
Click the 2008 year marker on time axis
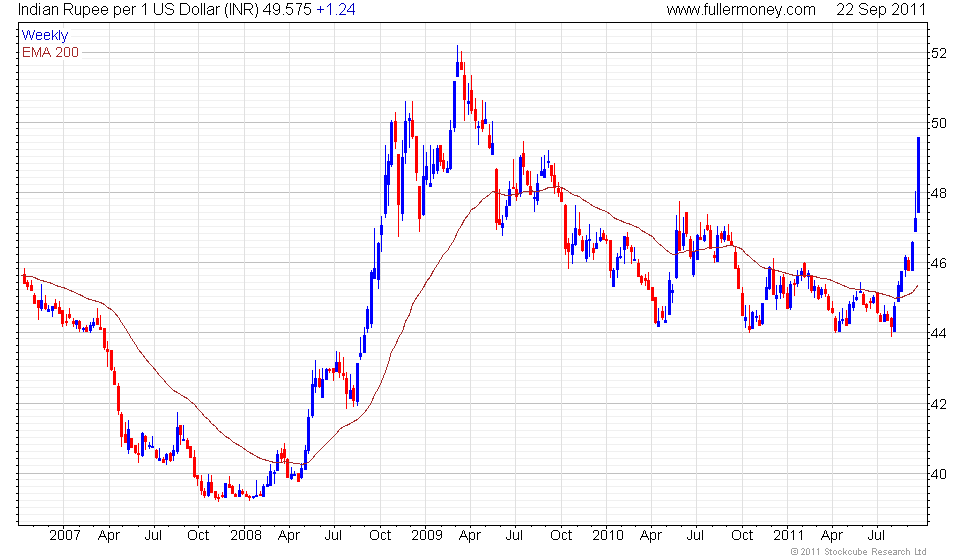[x=246, y=535]
